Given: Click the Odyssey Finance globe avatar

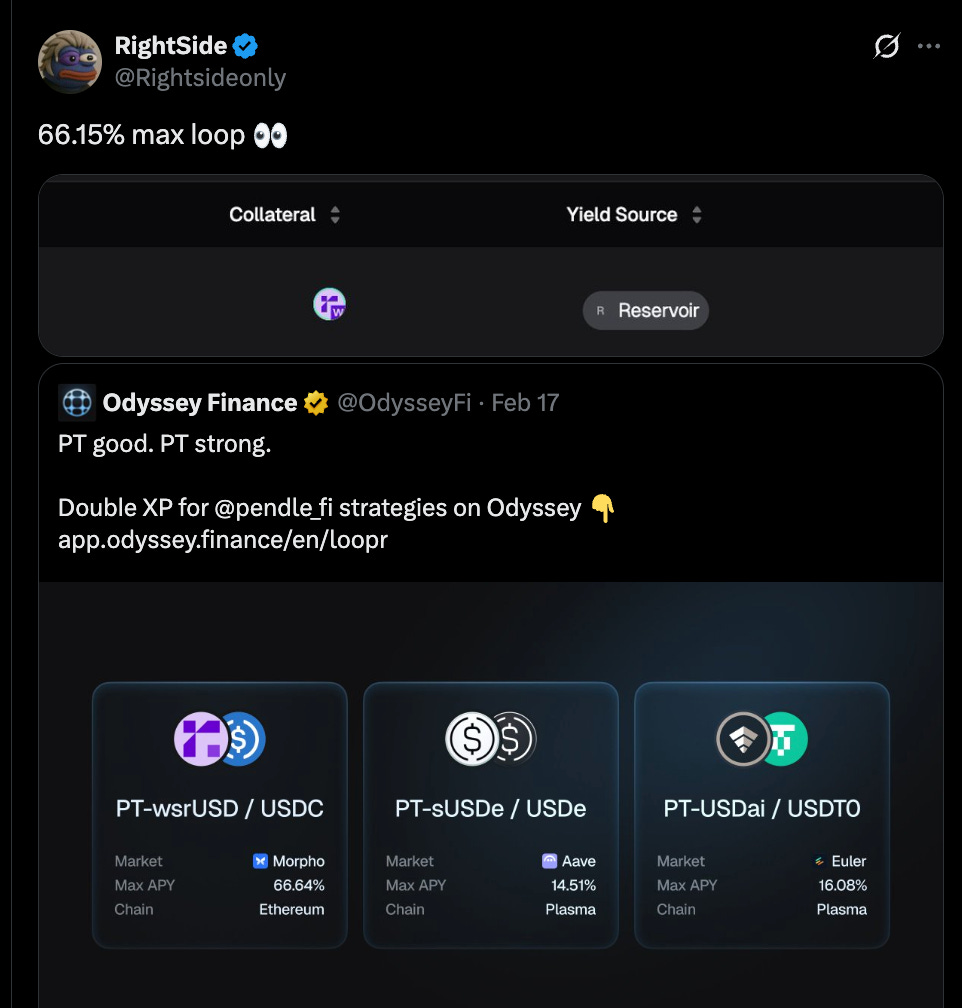Looking at the screenshot, I should (x=77, y=402).
